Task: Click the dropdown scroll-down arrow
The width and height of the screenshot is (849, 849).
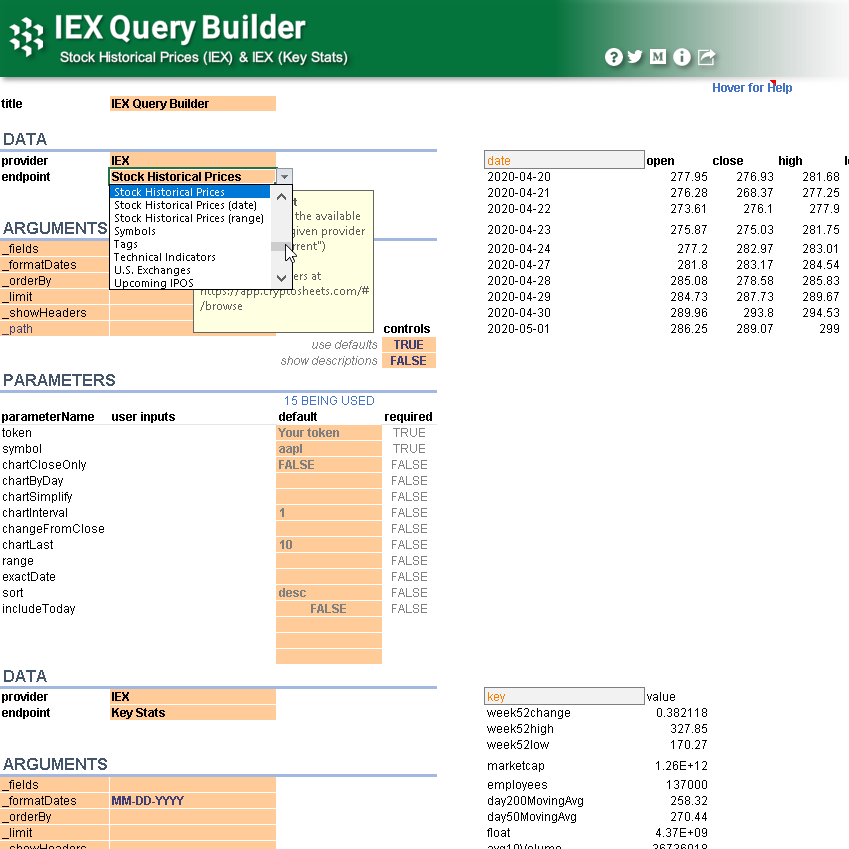Action: (x=282, y=279)
